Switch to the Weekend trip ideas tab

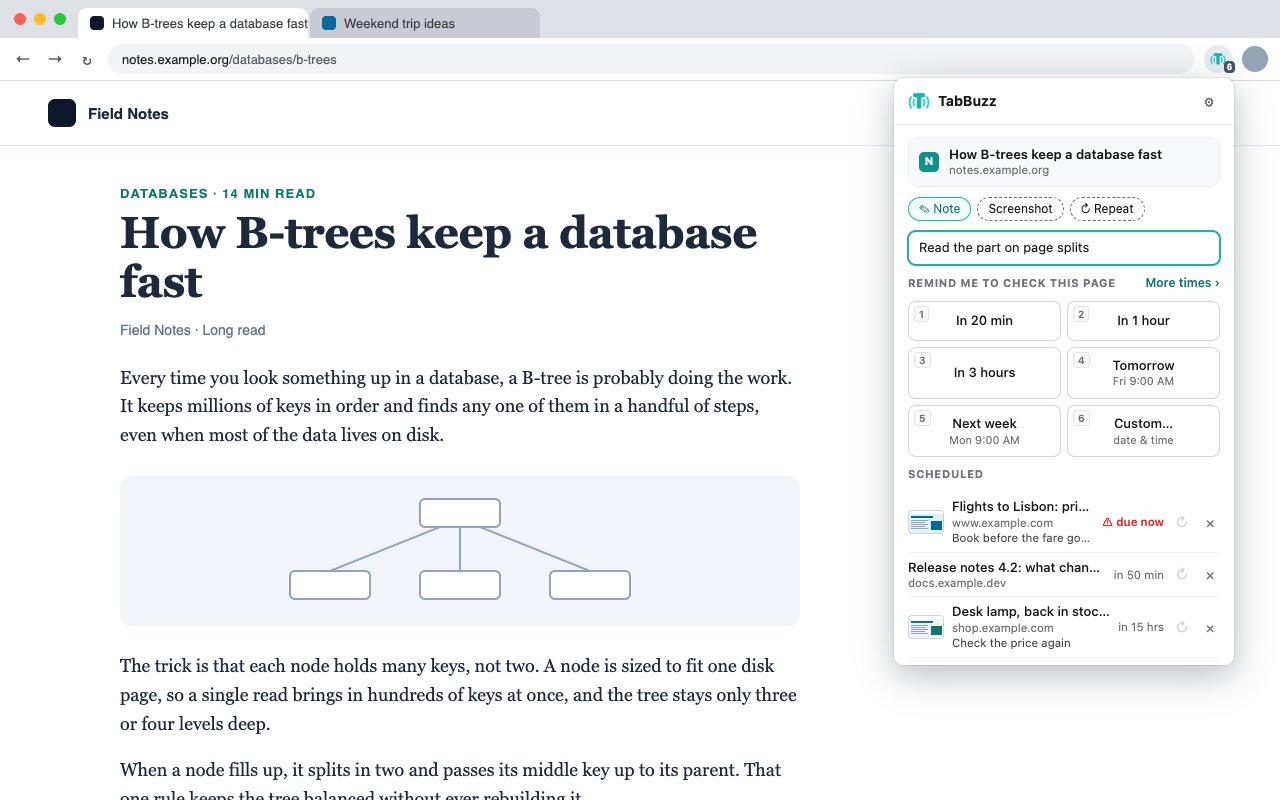pos(425,23)
